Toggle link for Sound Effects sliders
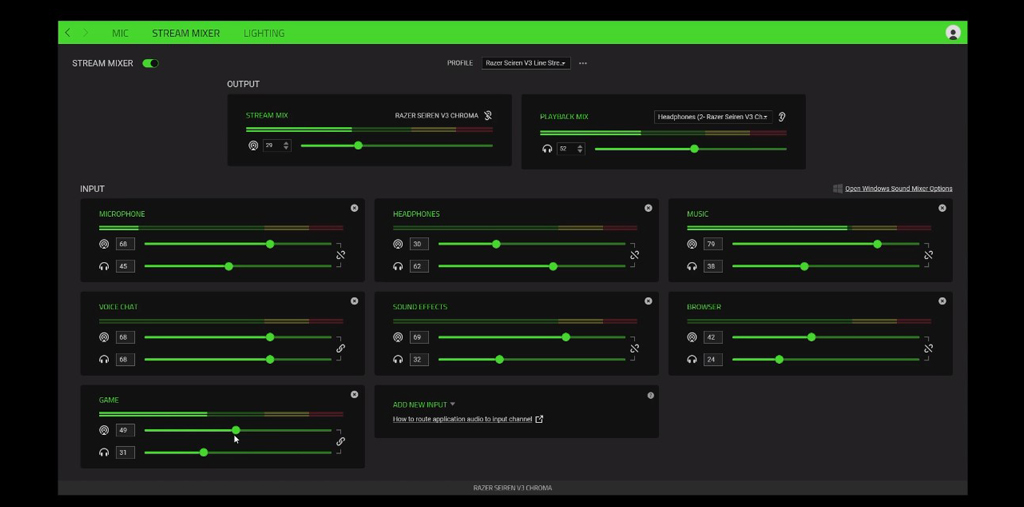This screenshot has width=1024, height=507. pyautogui.click(x=634, y=348)
